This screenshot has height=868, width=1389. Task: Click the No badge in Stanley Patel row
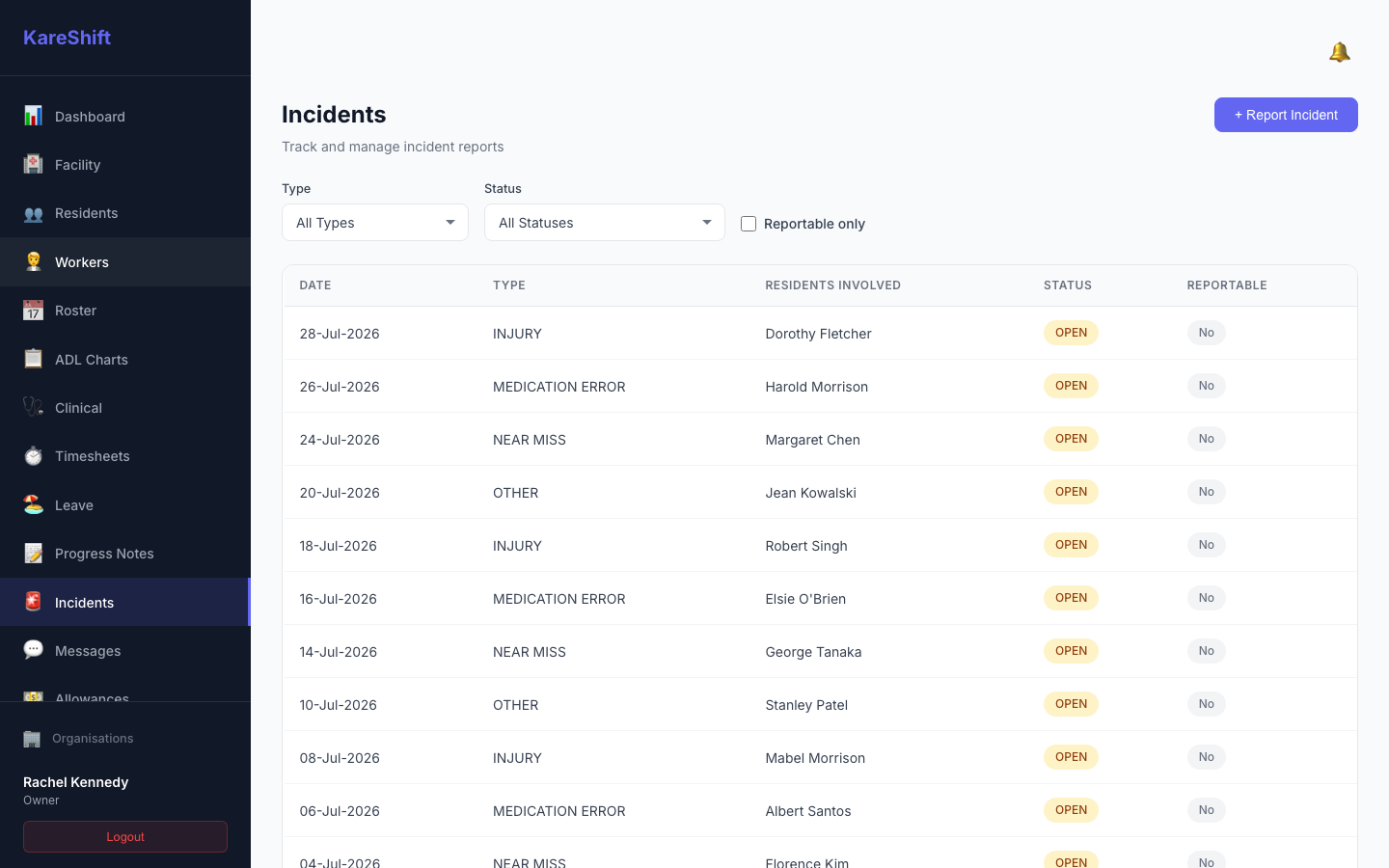tap(1206, 704)
